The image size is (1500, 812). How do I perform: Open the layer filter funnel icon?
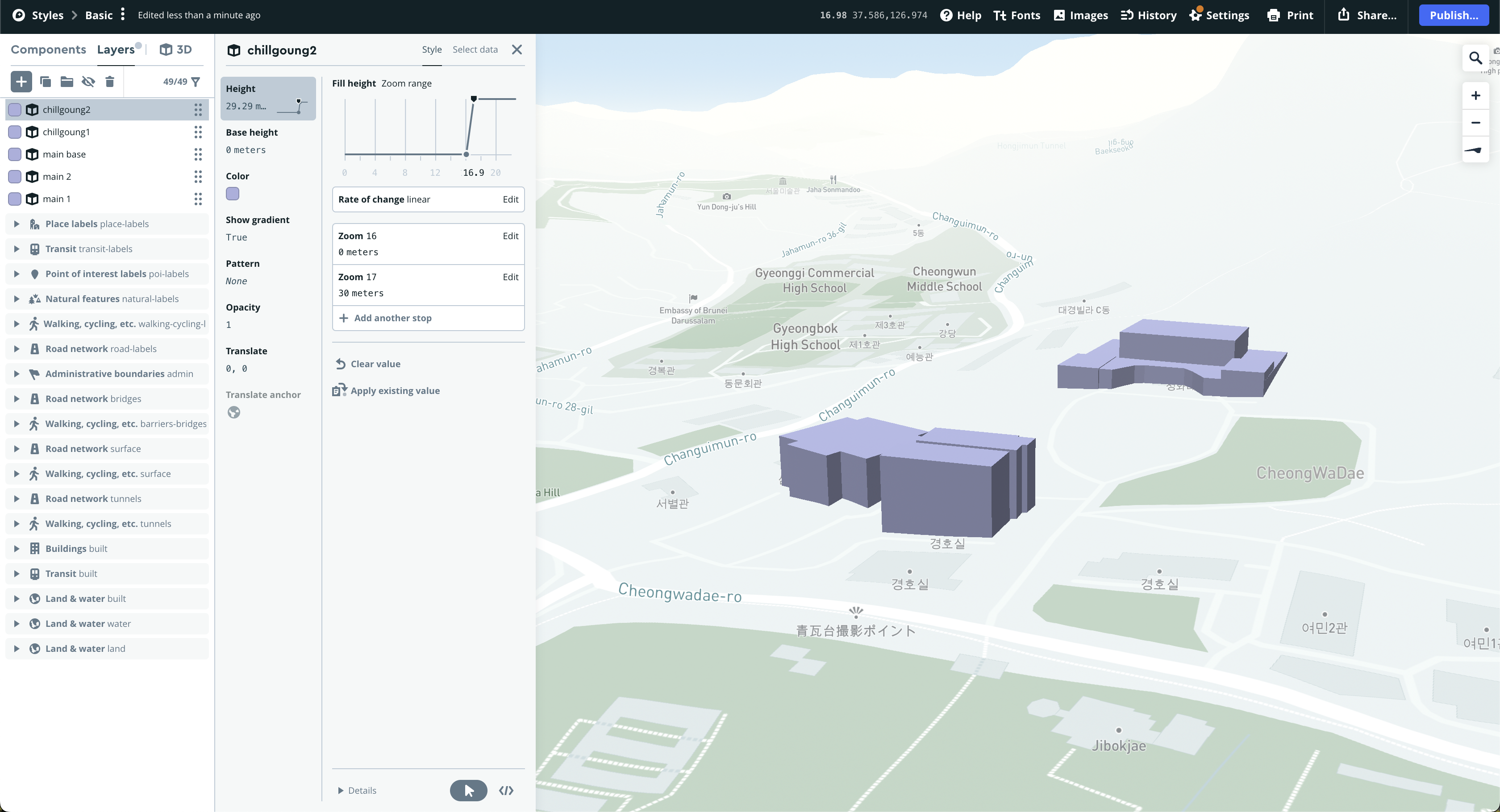point(196,82)
